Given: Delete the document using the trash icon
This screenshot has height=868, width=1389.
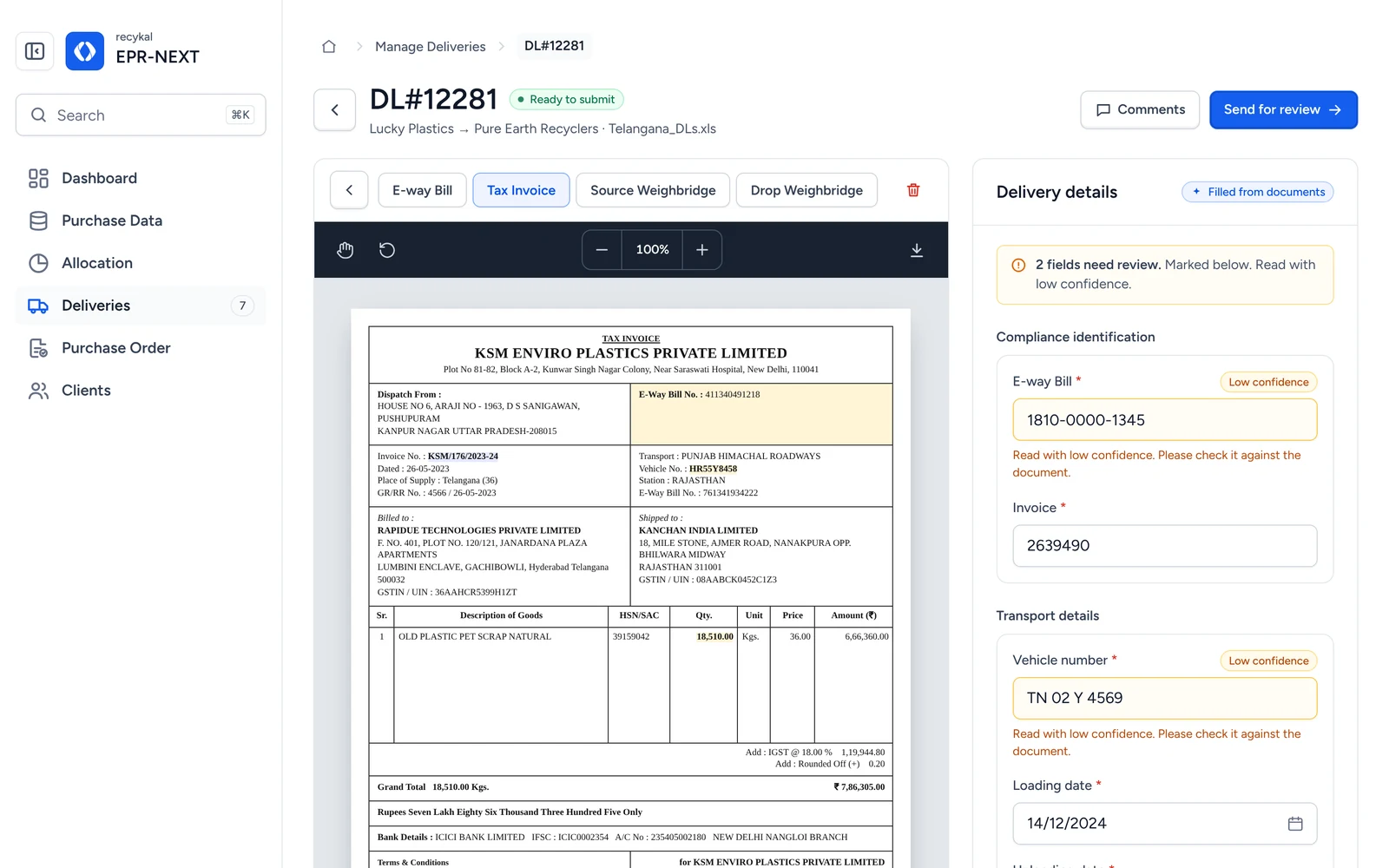Looking at the screenshot, I should (913, 190).
